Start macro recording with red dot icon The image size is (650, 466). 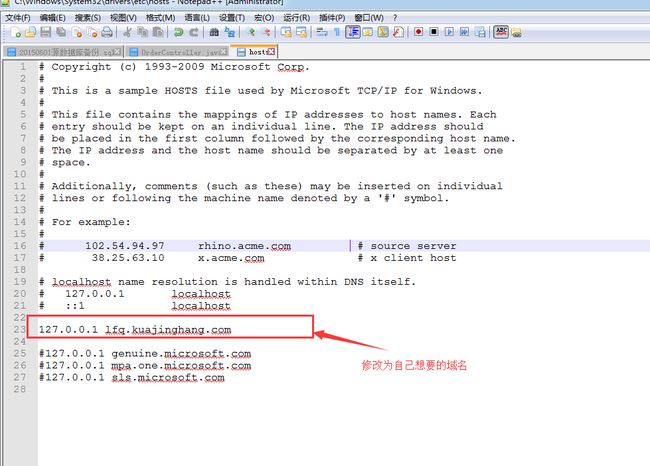click(x=419, y=32)
